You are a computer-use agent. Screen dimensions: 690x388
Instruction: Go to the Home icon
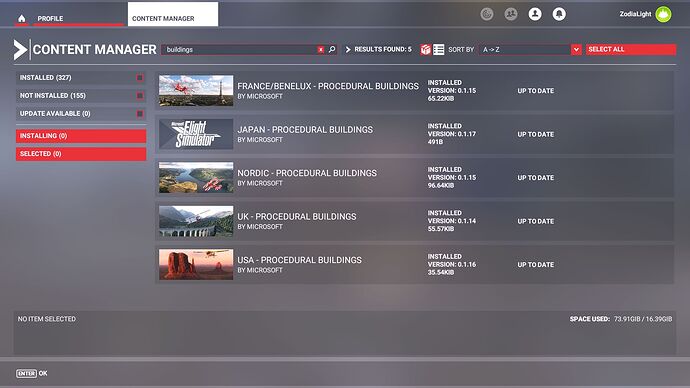click(x=22, y=18)
